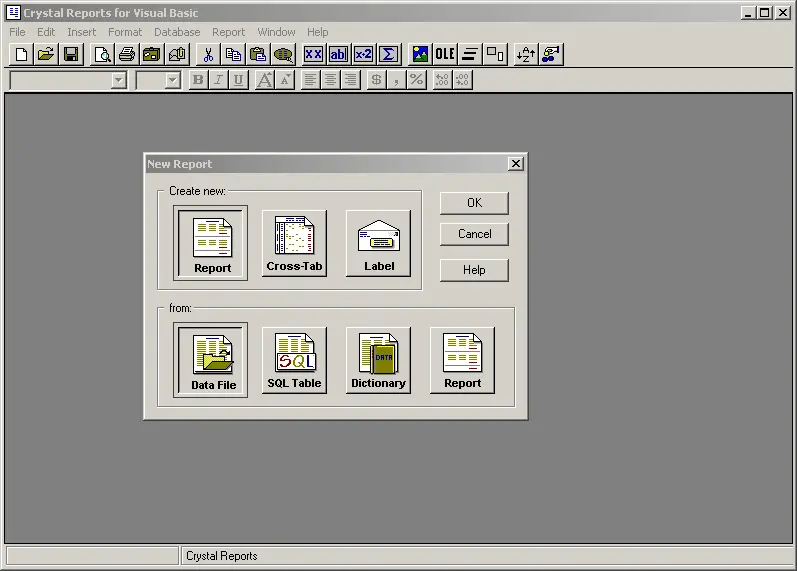This screenshot has width=797, height=571.
Task: Click the Crystal Reports title bar icon
Action: click(x=13, y=13)
